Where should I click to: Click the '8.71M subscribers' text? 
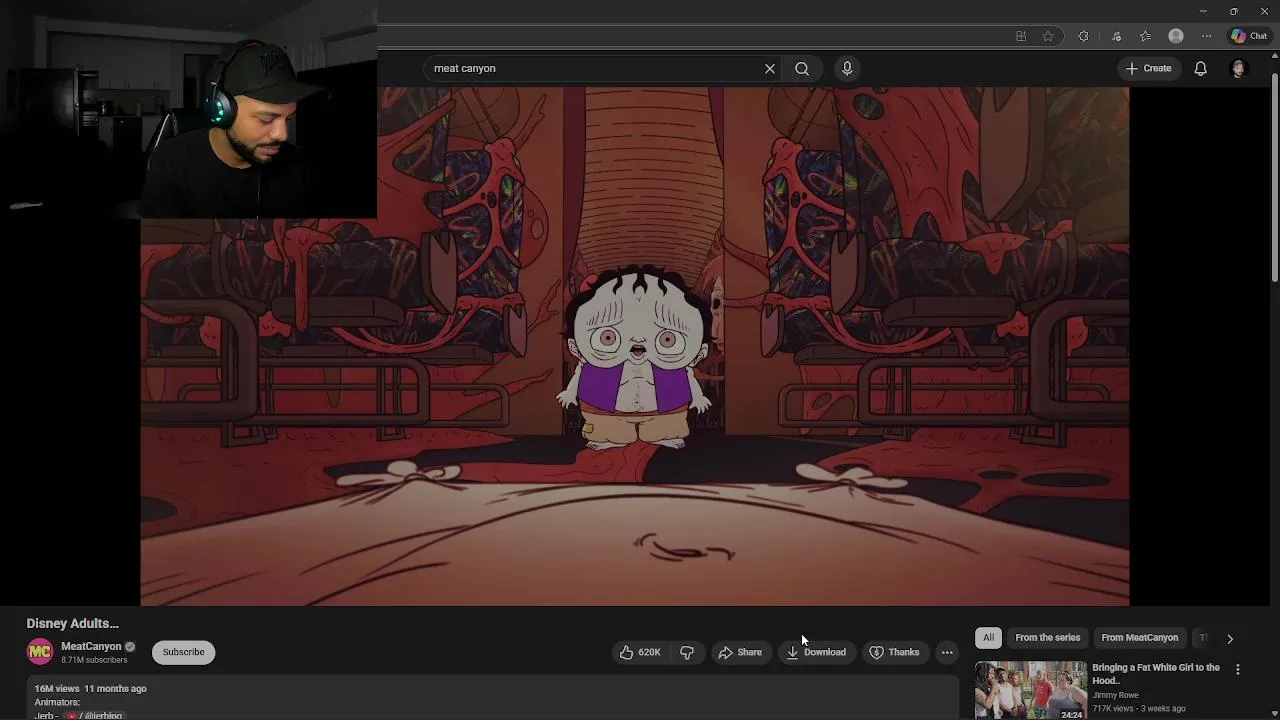point(94,660)
